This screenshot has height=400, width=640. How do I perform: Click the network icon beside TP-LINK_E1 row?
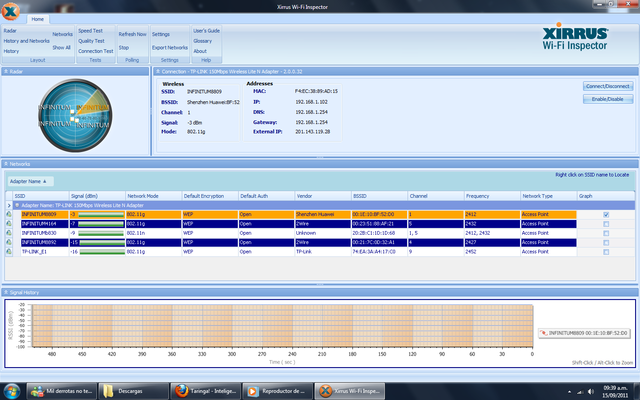9,252
